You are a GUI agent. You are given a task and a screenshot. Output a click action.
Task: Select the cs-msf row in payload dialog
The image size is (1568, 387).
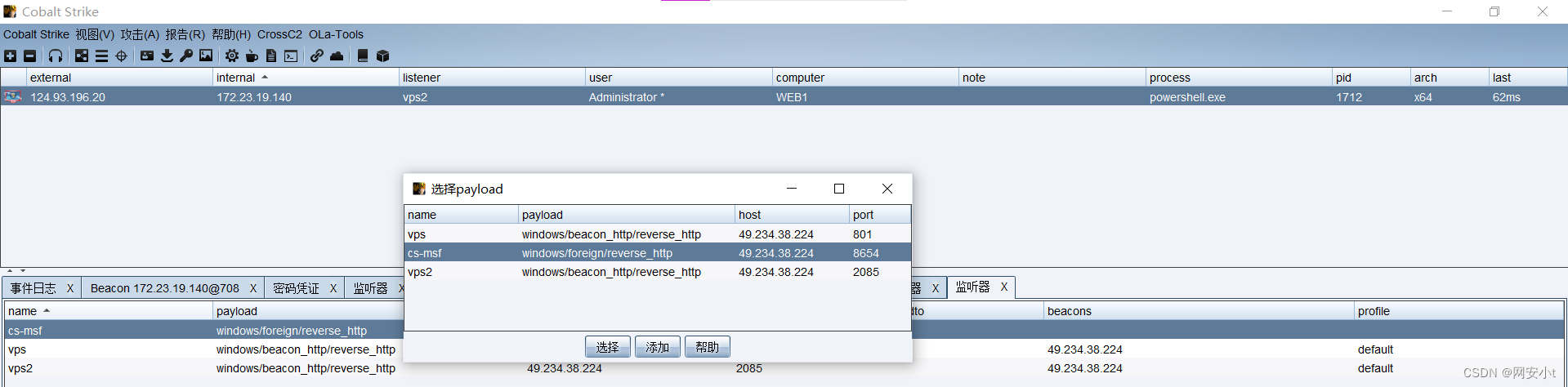point(658,253)
